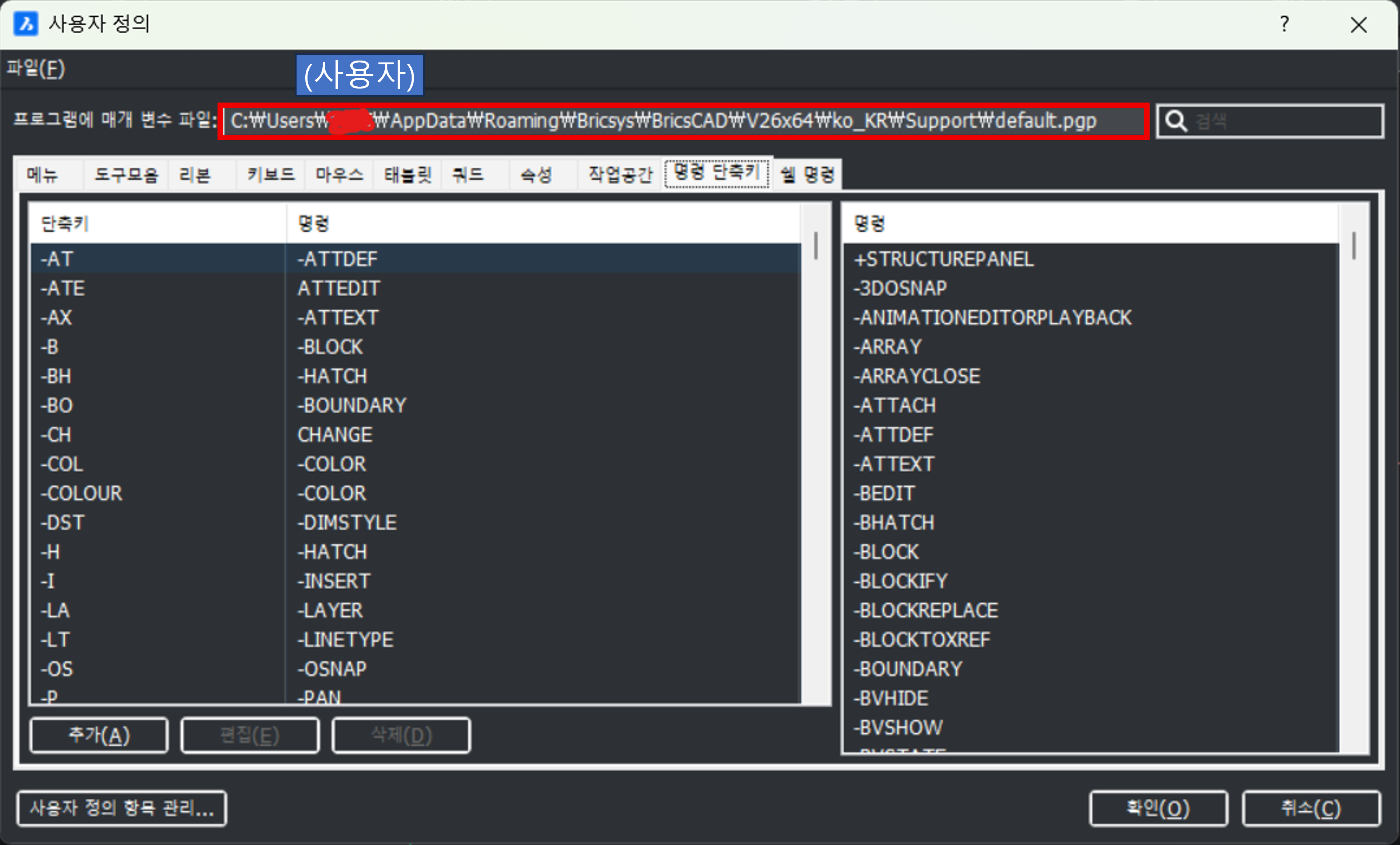The height and width of the screenshot is (845, 1400).
Task: Click the pgp file path field
Action: pyautogui.click(x=682, y=121)
